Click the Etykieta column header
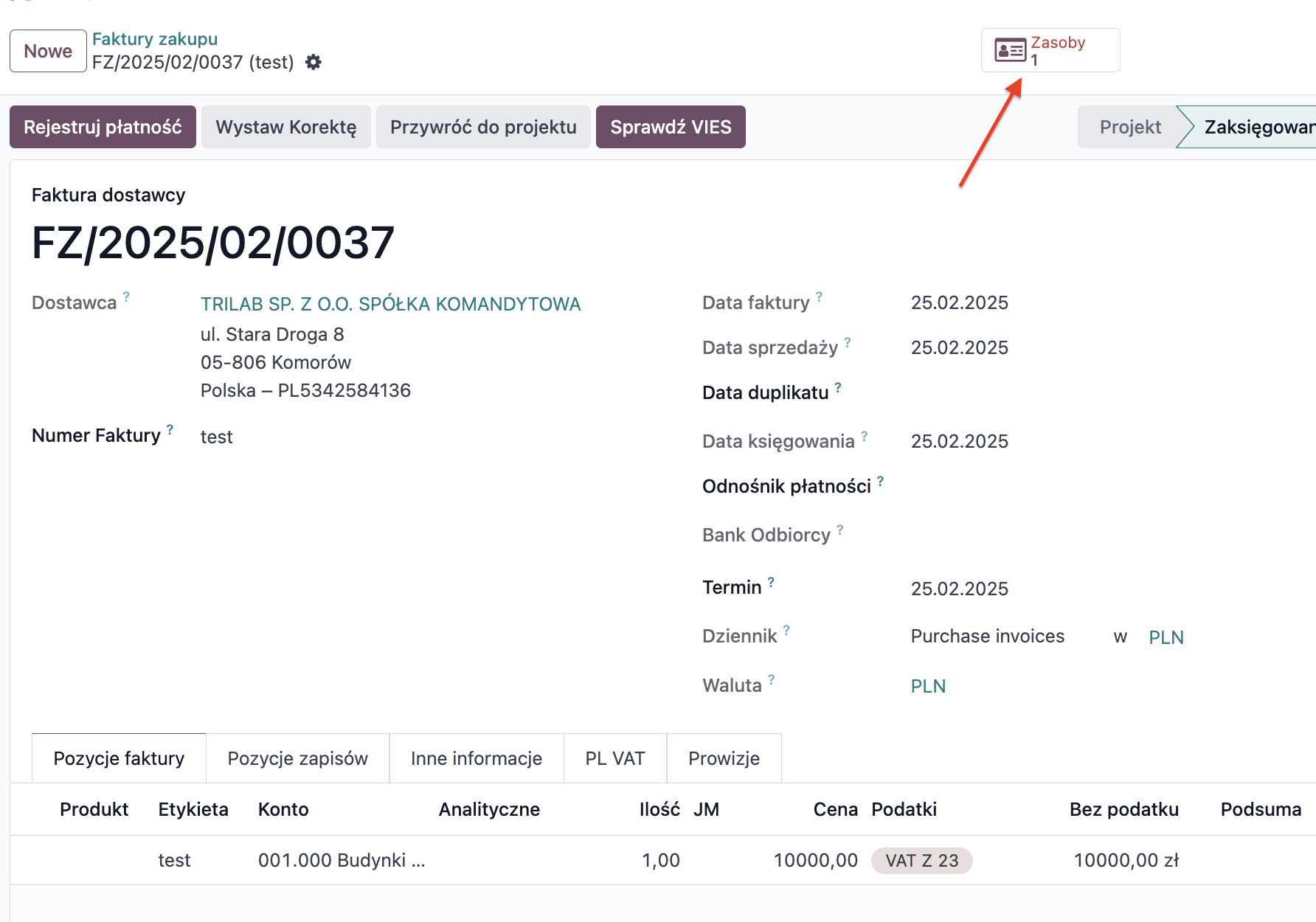The width and height of the screenshot is (1316, 922). click(x=193, y=809)
